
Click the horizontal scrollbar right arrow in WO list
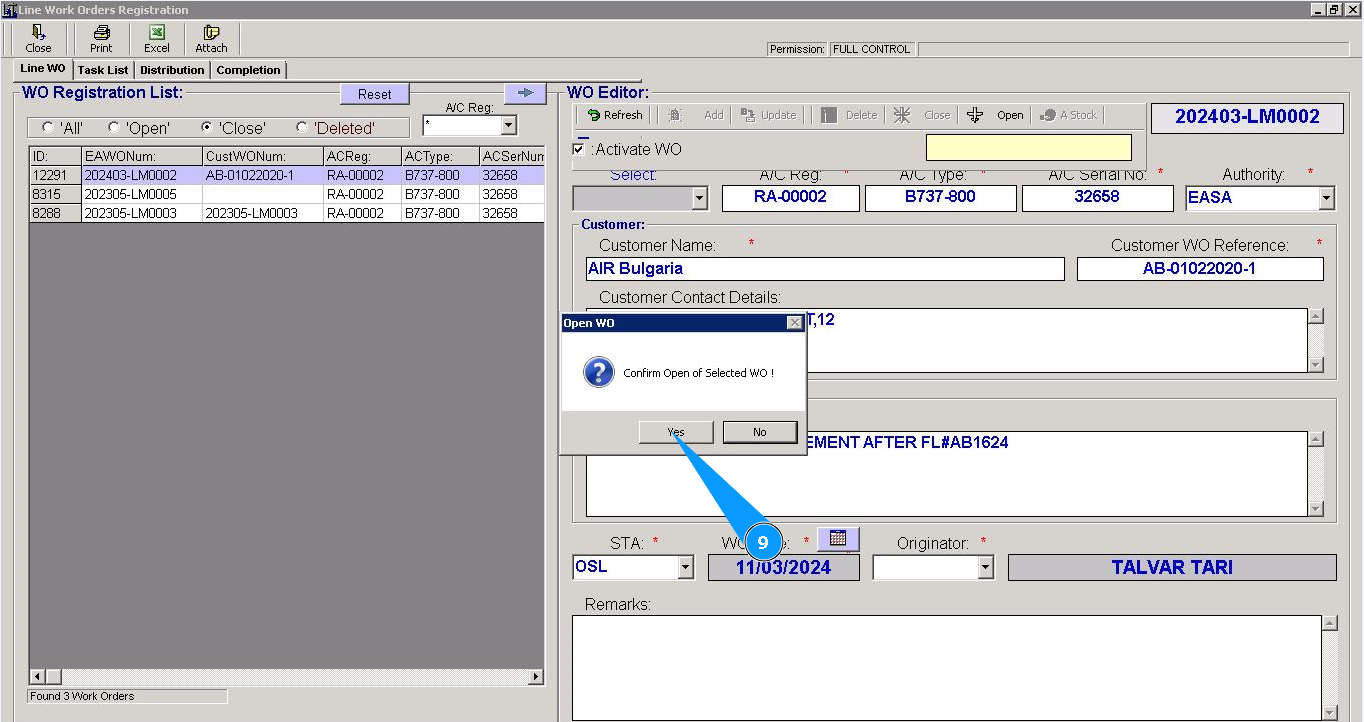pyautogui.click(x=536, y=677)
